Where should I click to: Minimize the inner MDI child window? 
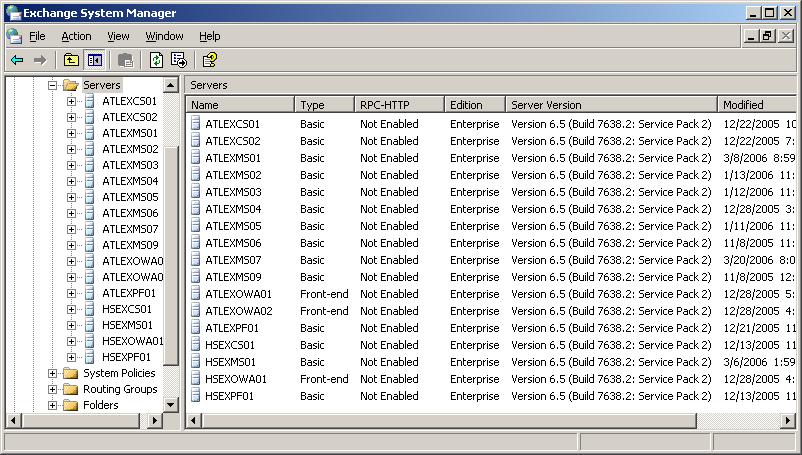(x=751, y=36)
